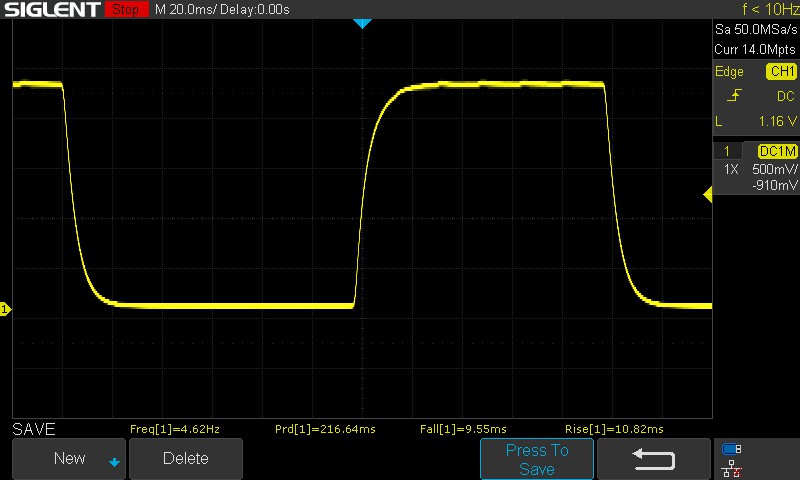The image size is (800, 480).
Task: Click the Sa 50.0MSa/s sample rate
Action: point(756,30)
